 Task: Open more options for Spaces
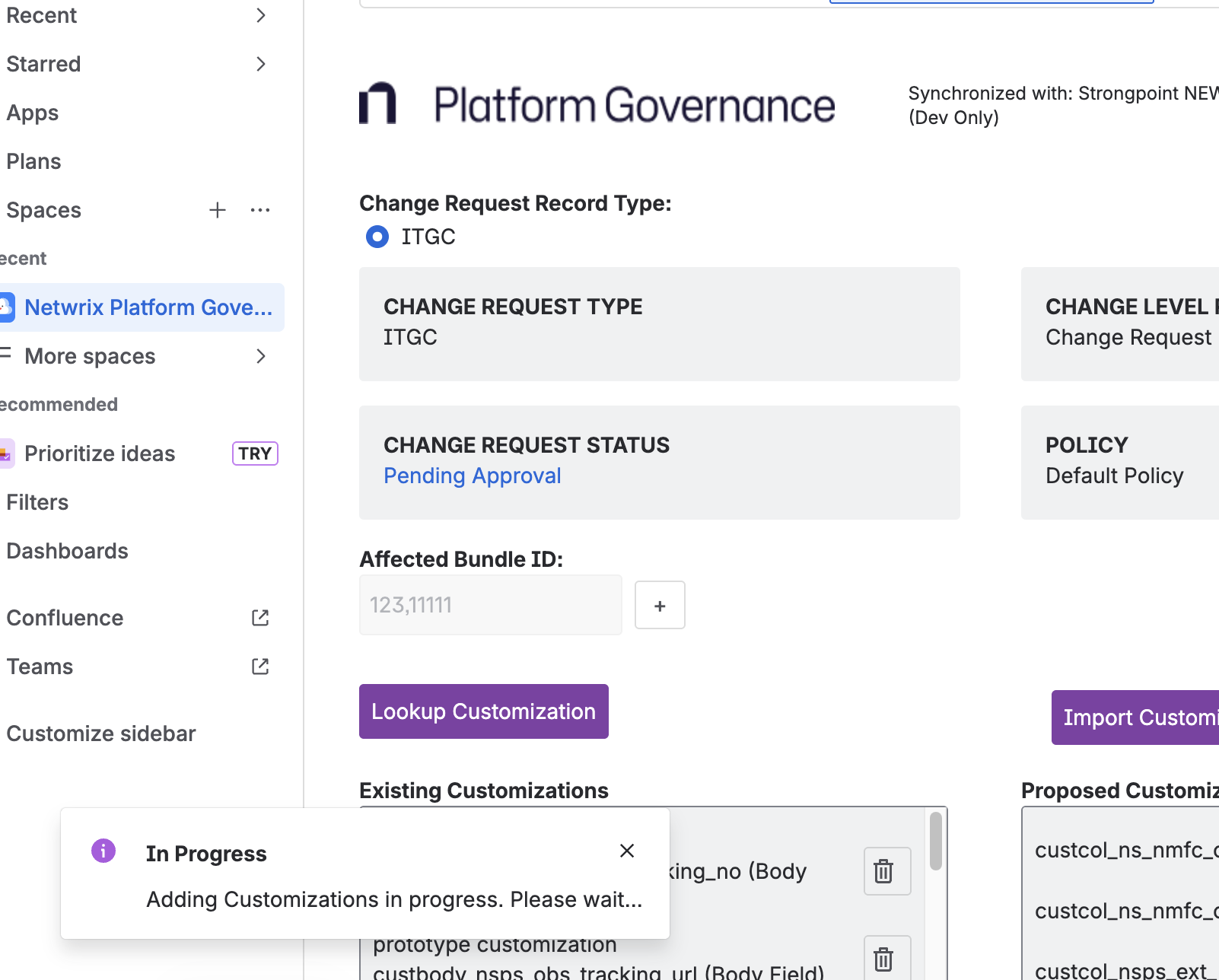(x=260, y=210)
